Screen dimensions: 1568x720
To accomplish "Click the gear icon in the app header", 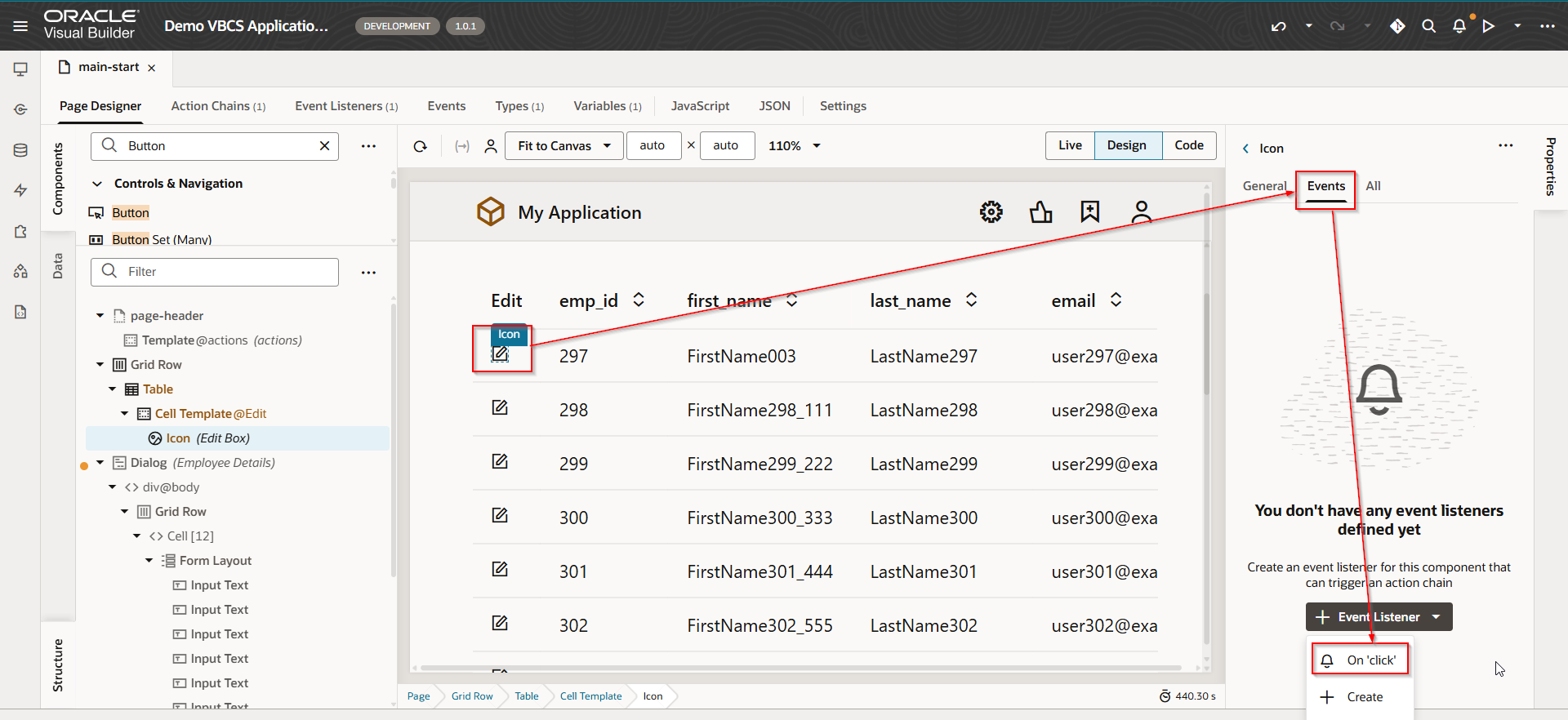I will click(991, 212).
